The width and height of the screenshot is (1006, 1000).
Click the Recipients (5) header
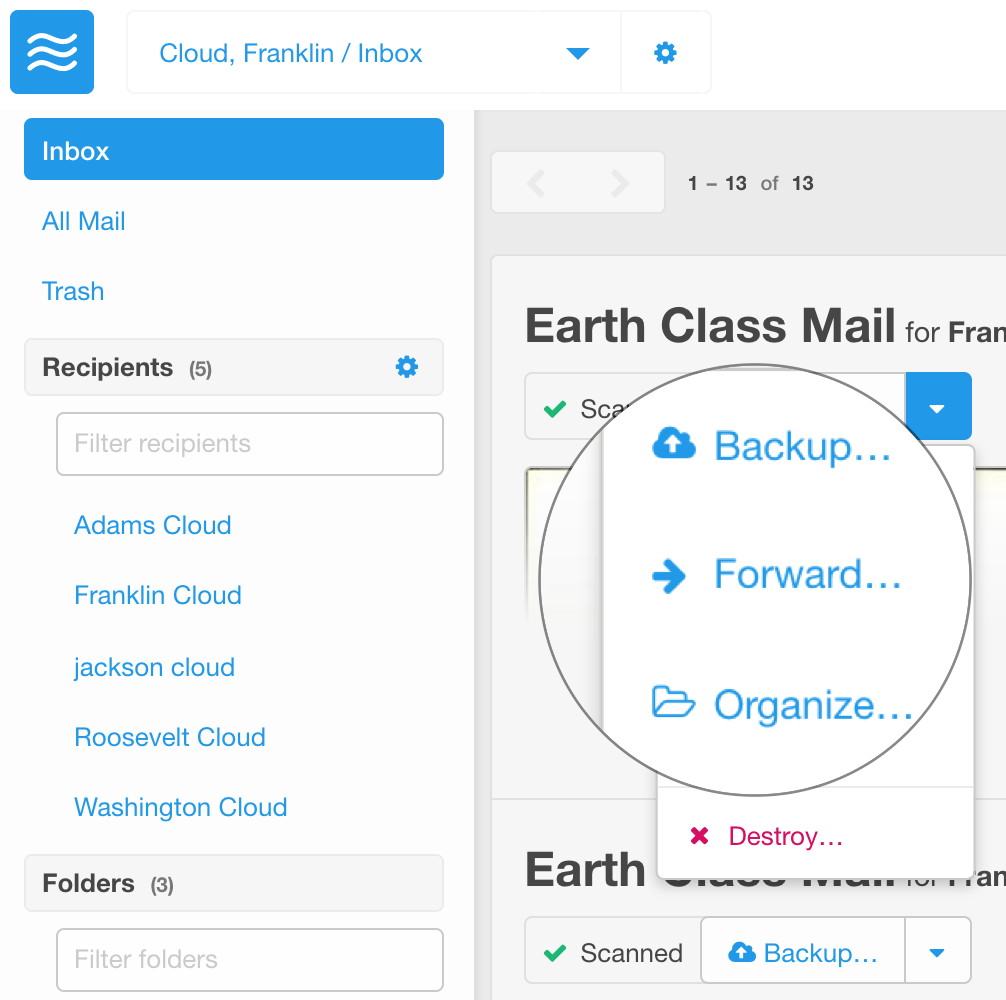(234, 368)
